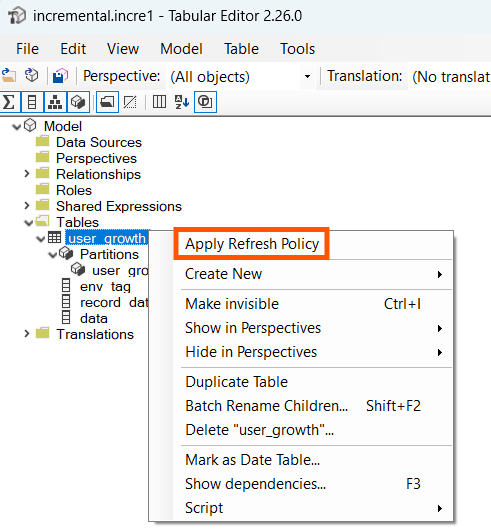Click the Sort Alphabetically A-Z icon
Viewport: 491px width, 532px height.
[x=182, y=102]
